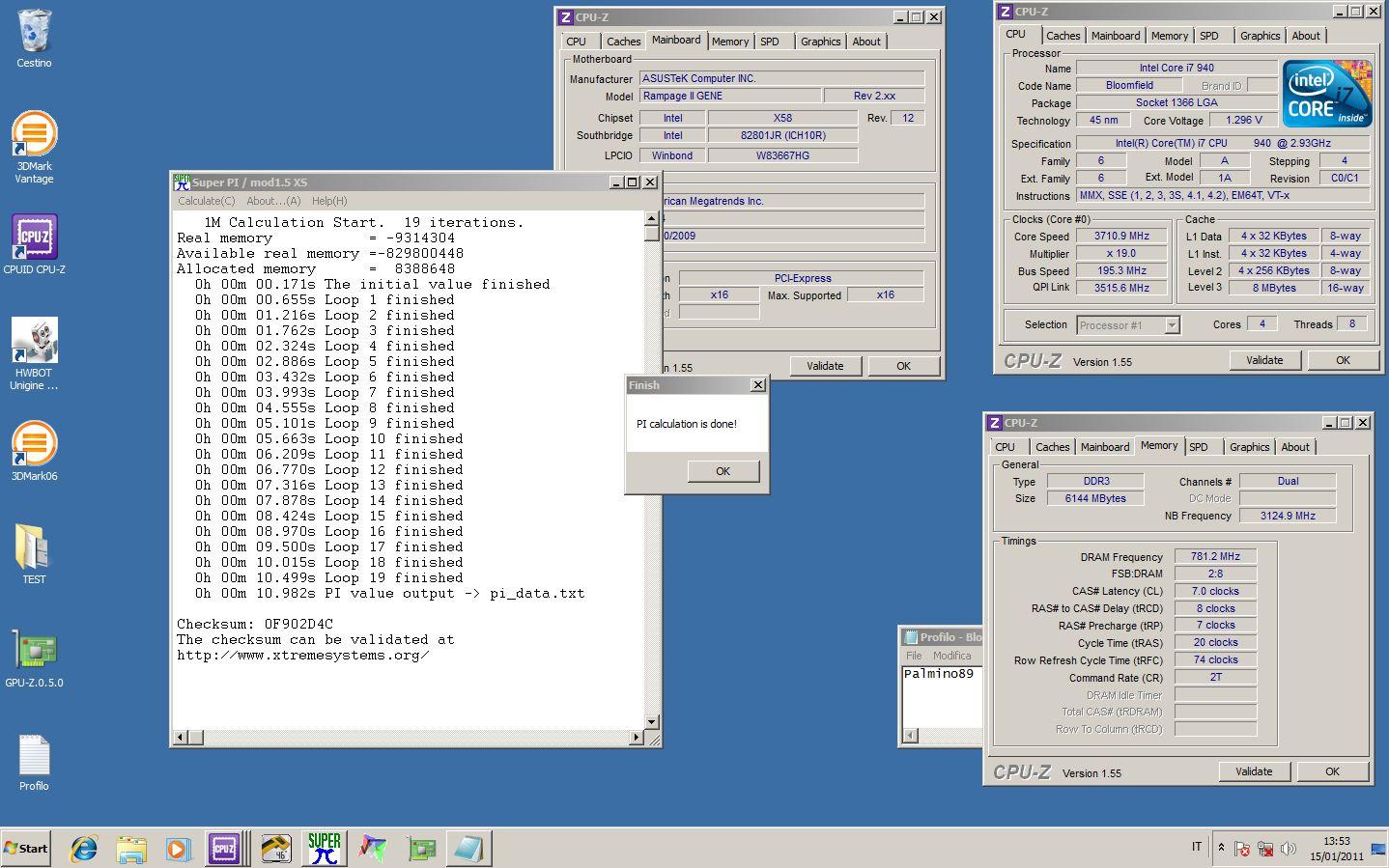Click Validate in CPU-Z CPU window
Screen dimensions: 1389x868
coord(1264,360)
